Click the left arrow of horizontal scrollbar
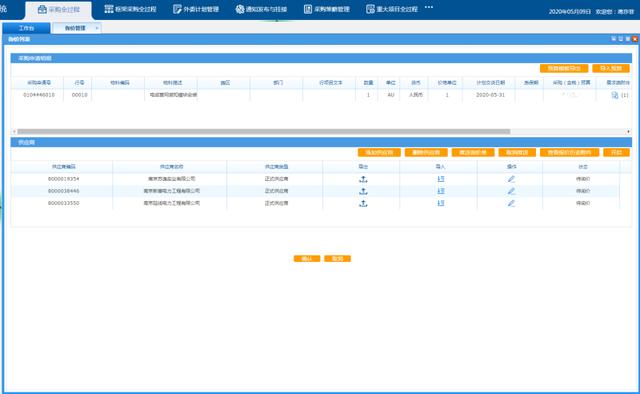The height and width of the screenshot is (394, 640). click(x=14, y=131)
